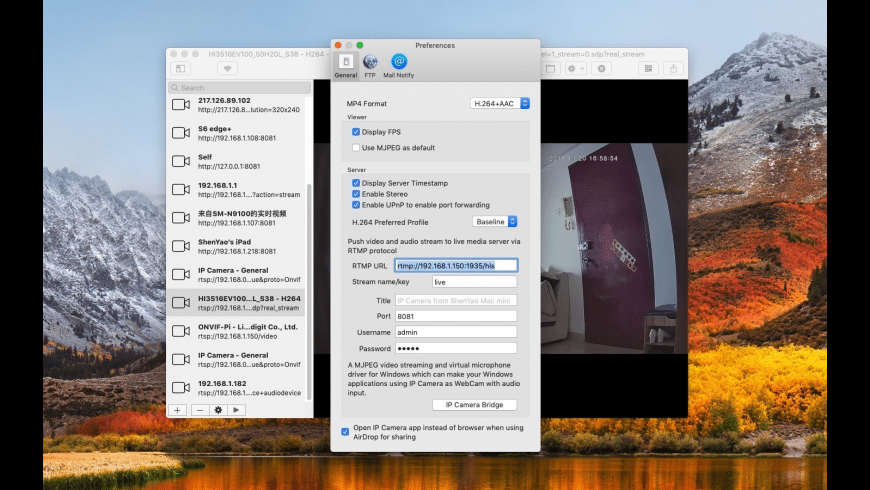
Task: Click the share icon in viewer toolbar
Action: (x=674, y=68)
